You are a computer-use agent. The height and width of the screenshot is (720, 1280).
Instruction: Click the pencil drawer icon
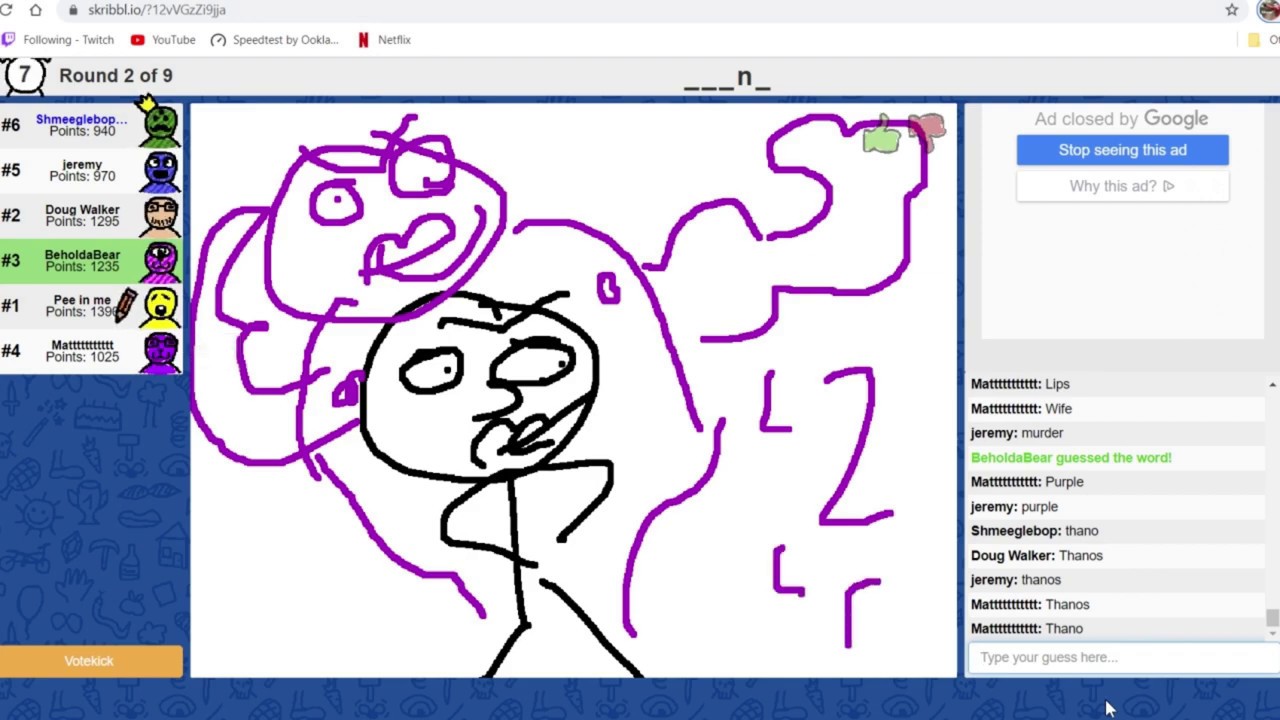(126, 306)
